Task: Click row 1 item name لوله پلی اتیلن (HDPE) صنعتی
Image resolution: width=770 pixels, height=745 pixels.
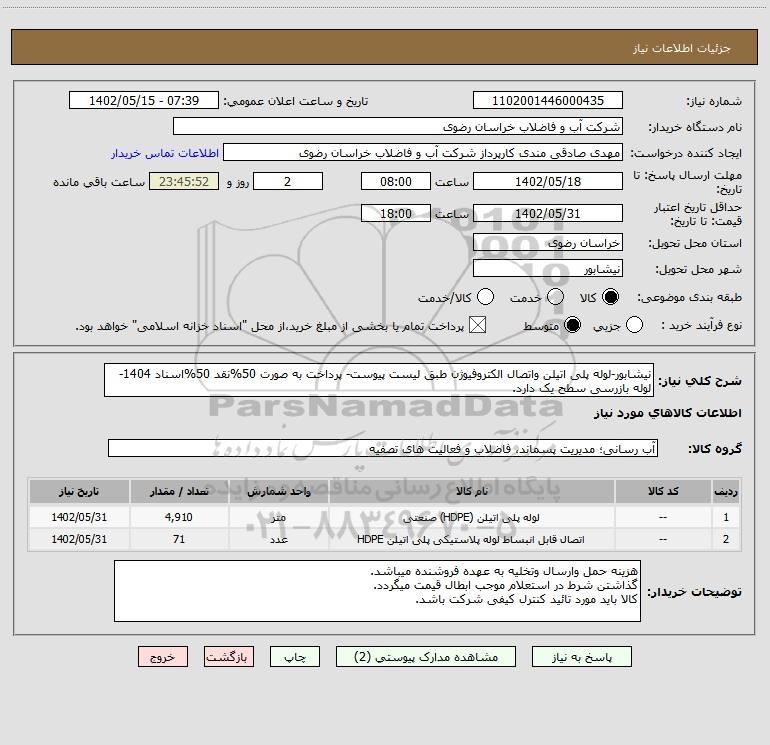Action: click(x=470, y=517)
